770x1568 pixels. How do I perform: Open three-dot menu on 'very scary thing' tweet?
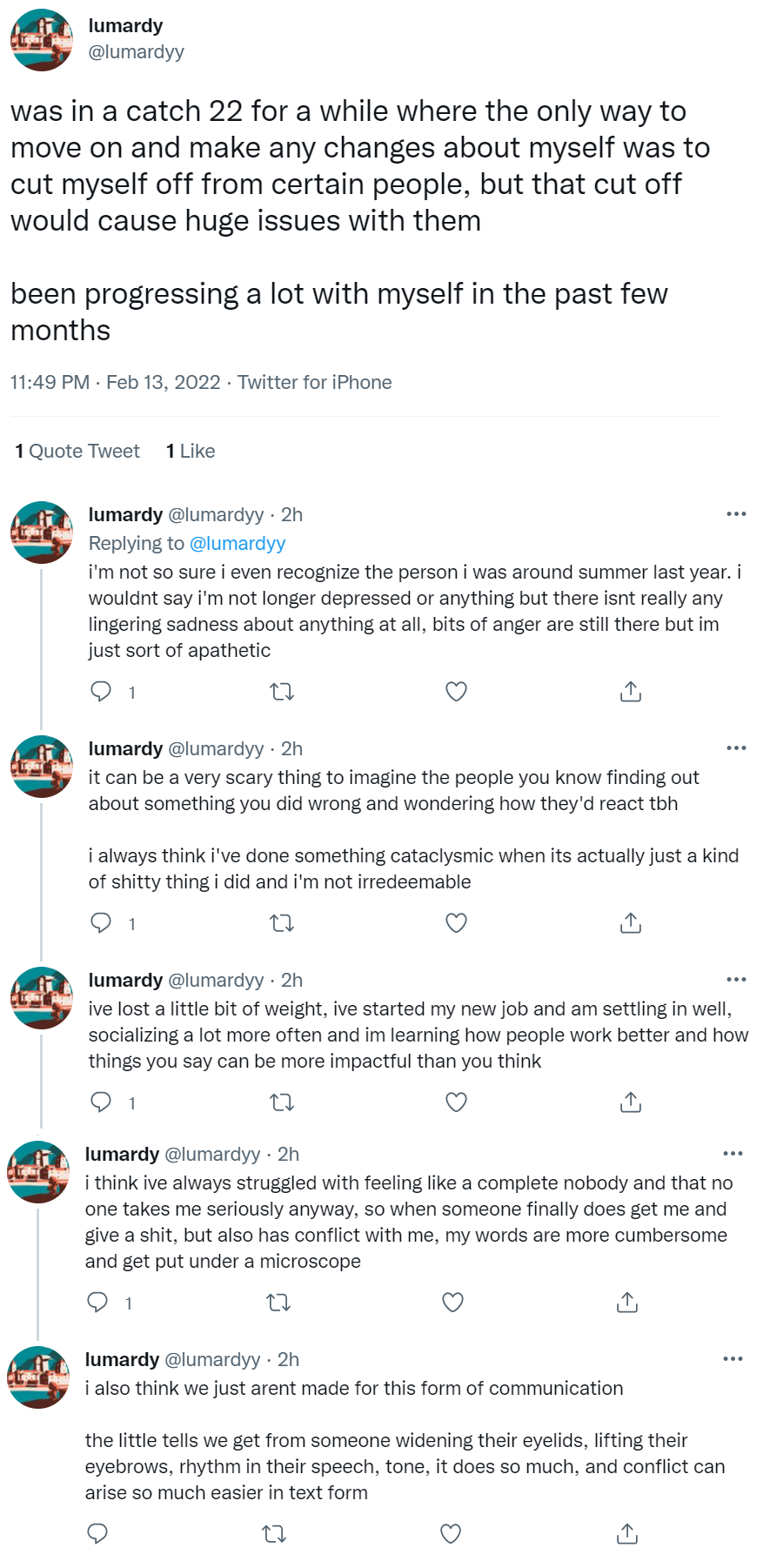pos(736,748)
